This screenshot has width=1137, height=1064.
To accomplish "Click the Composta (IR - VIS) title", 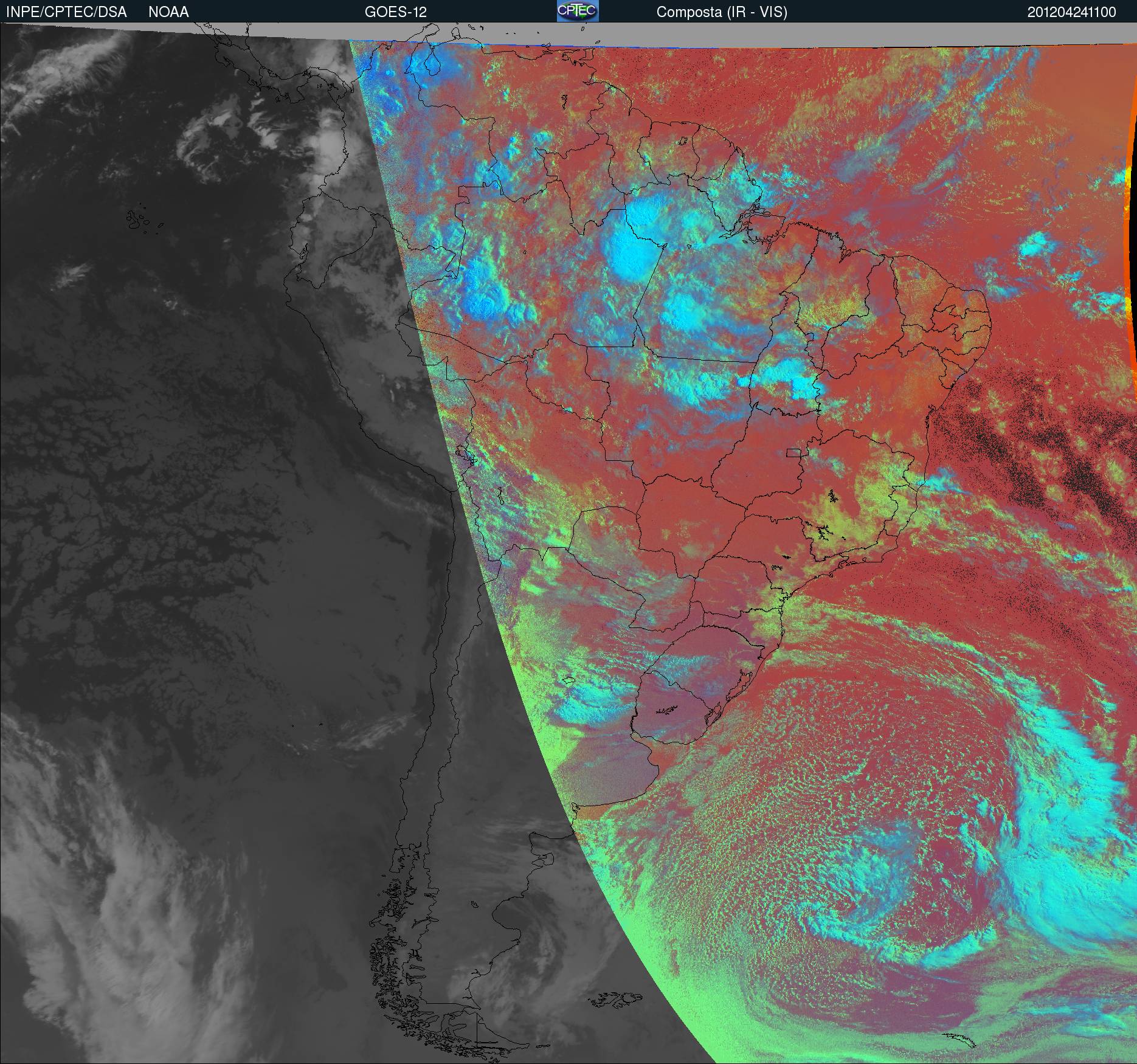I will (x=722, y=12).
